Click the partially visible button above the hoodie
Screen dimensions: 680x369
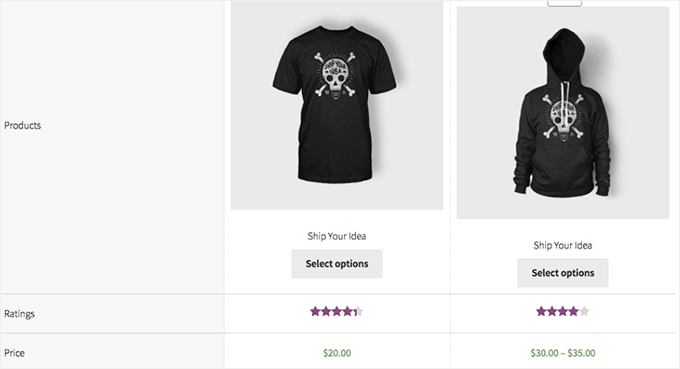coord(565,3)
